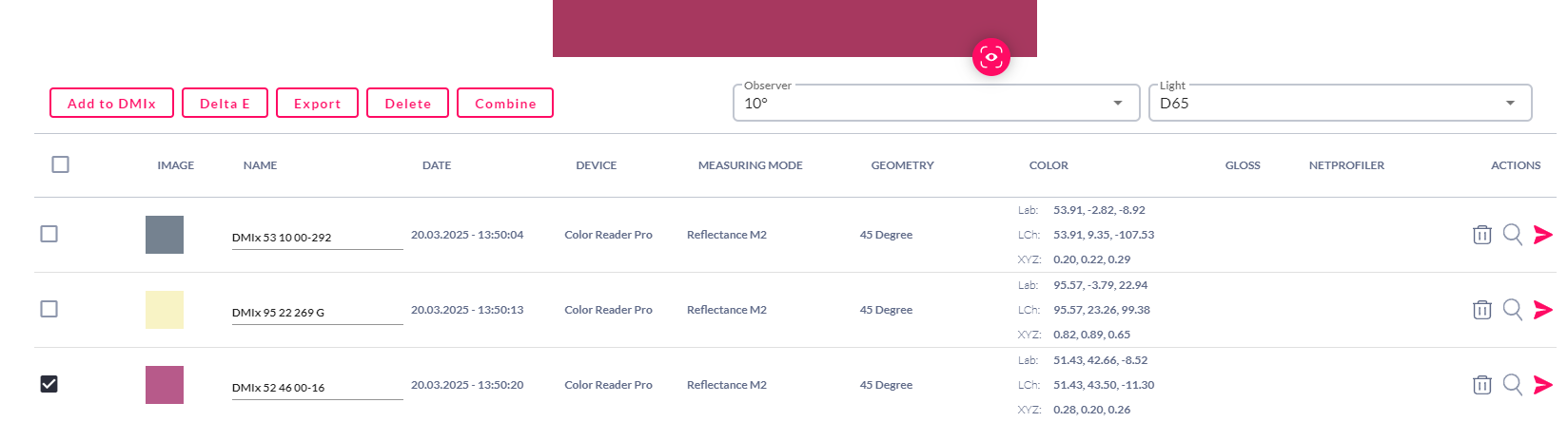Image resolution: width=1568 pixels, height=422 pixels.
Task: Click XYZ value 0.82, 0.89, 0.65
Action: tap(1091, 335)
